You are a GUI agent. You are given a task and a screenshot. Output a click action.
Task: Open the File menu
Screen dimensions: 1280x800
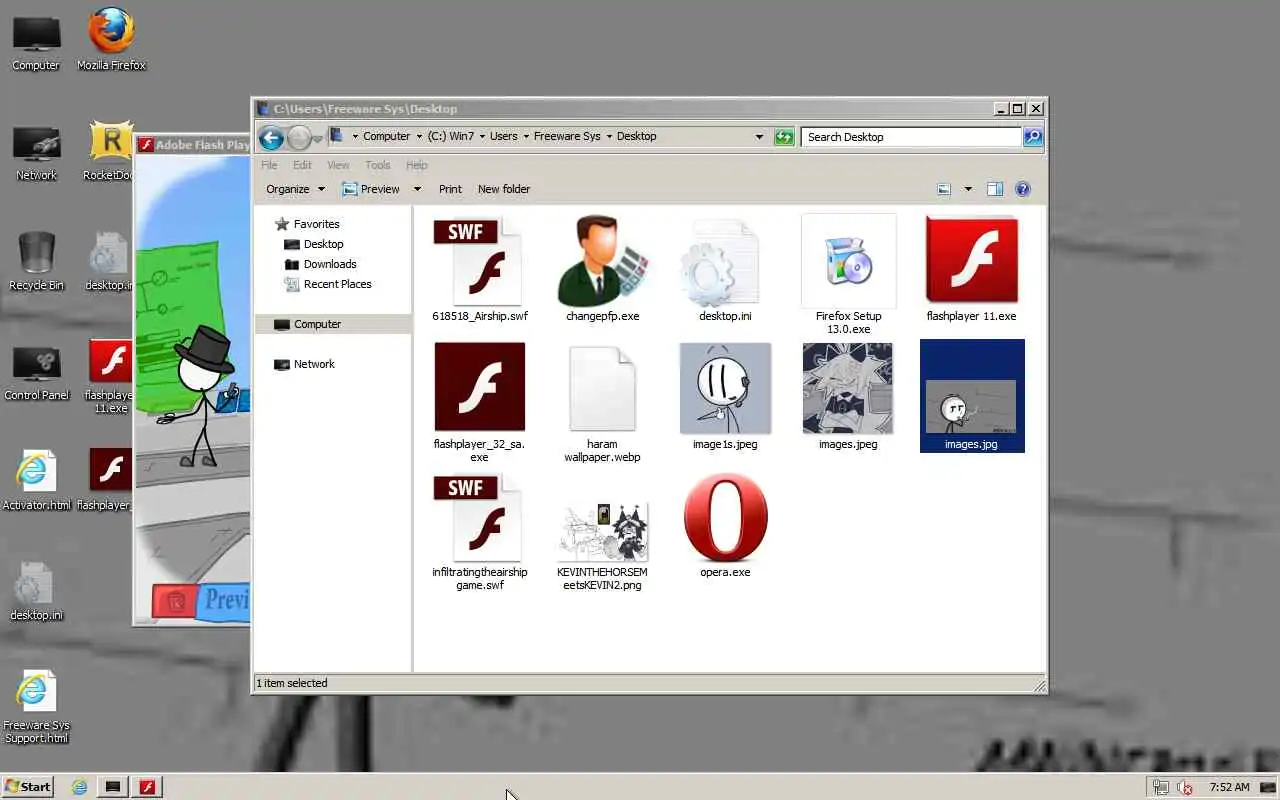pos(269,165)
